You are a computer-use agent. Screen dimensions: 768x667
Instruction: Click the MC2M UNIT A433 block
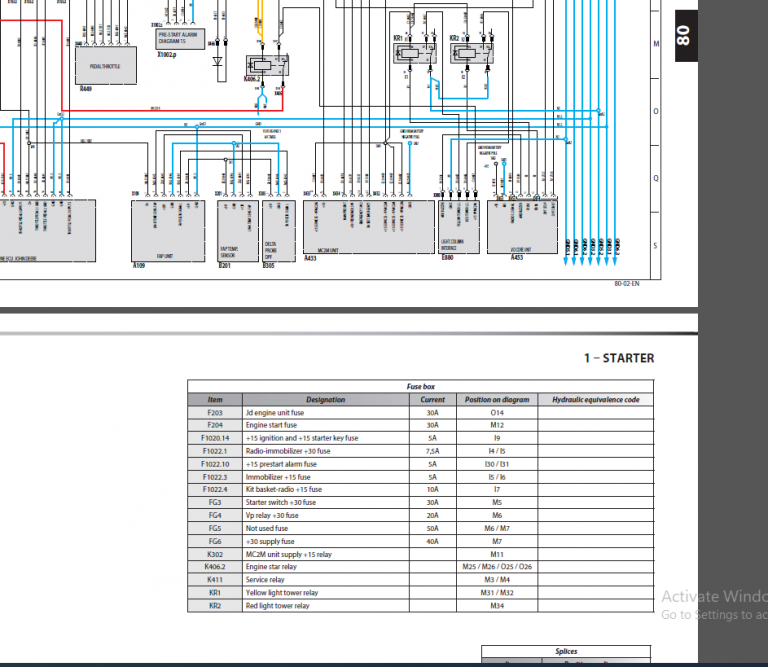[x=368, y=227]
